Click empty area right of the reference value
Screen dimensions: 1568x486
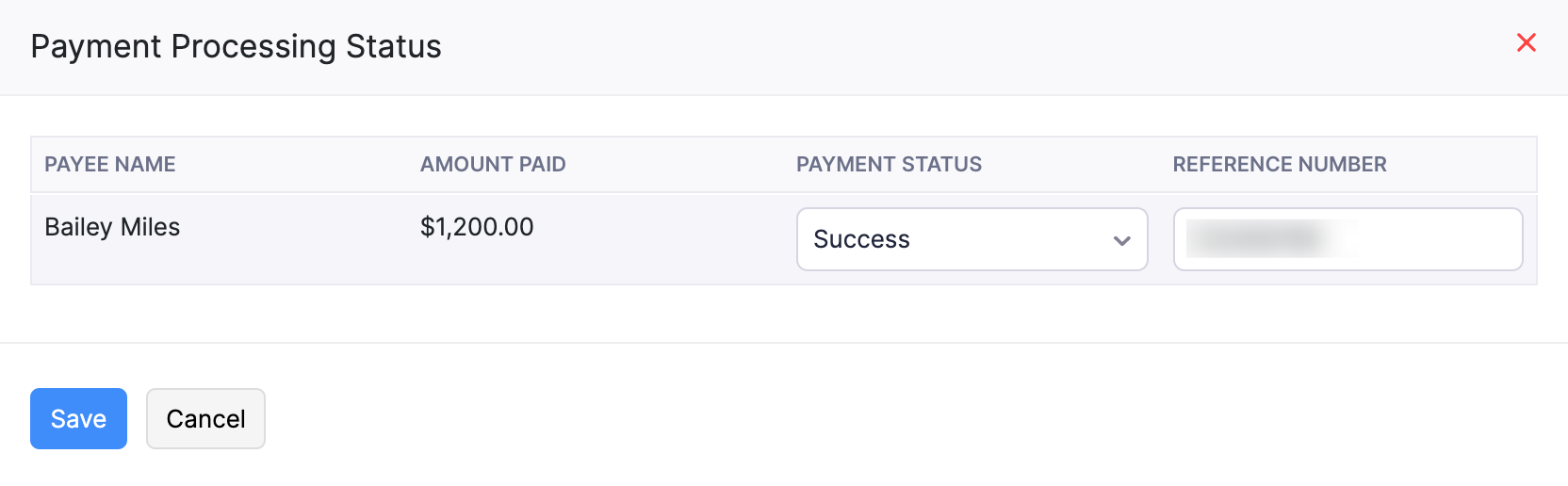1442,239
